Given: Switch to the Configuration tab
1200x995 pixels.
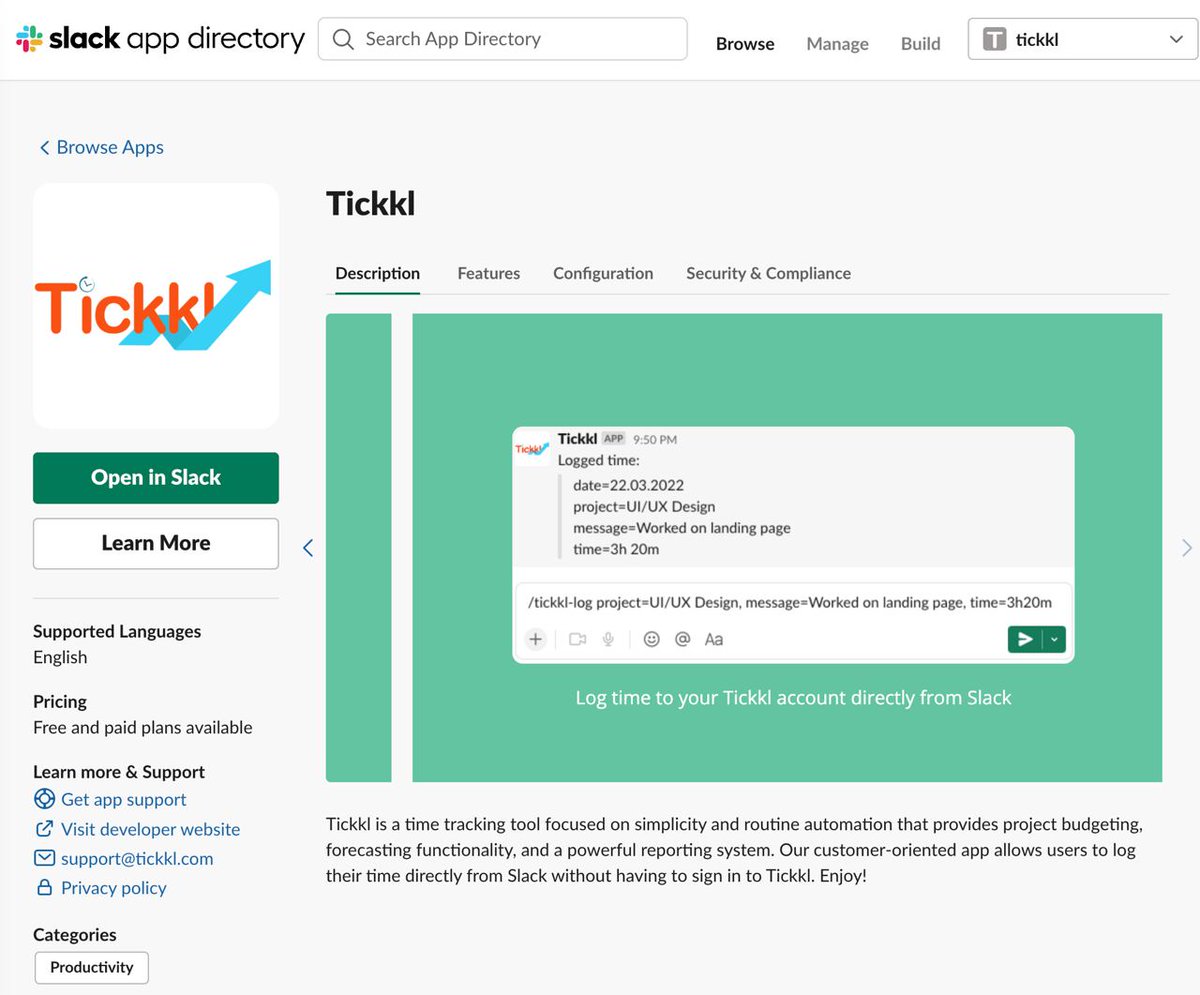Looking at the screenshot, I should coord(603,273).
